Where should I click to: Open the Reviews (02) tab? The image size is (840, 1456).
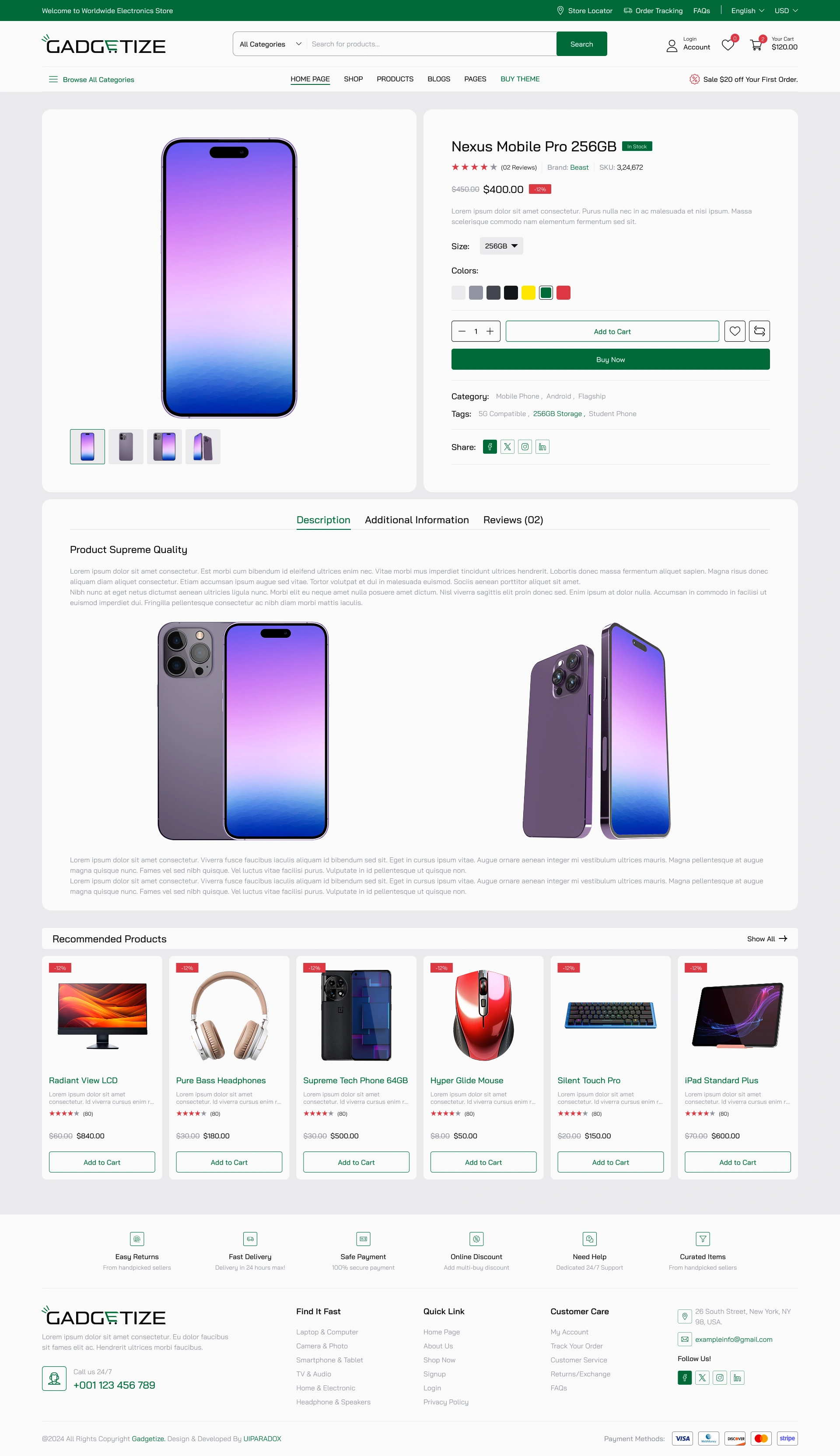513,520
